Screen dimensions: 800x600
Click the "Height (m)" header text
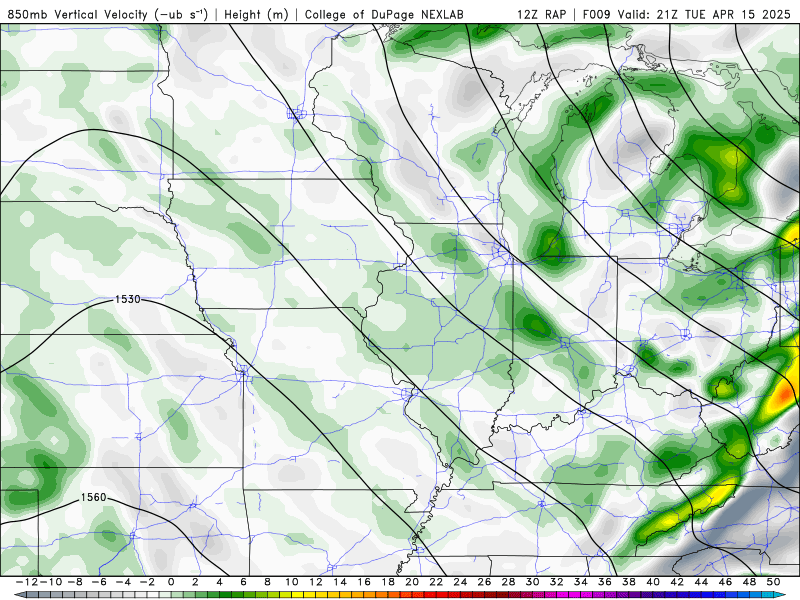pos(256,14)
